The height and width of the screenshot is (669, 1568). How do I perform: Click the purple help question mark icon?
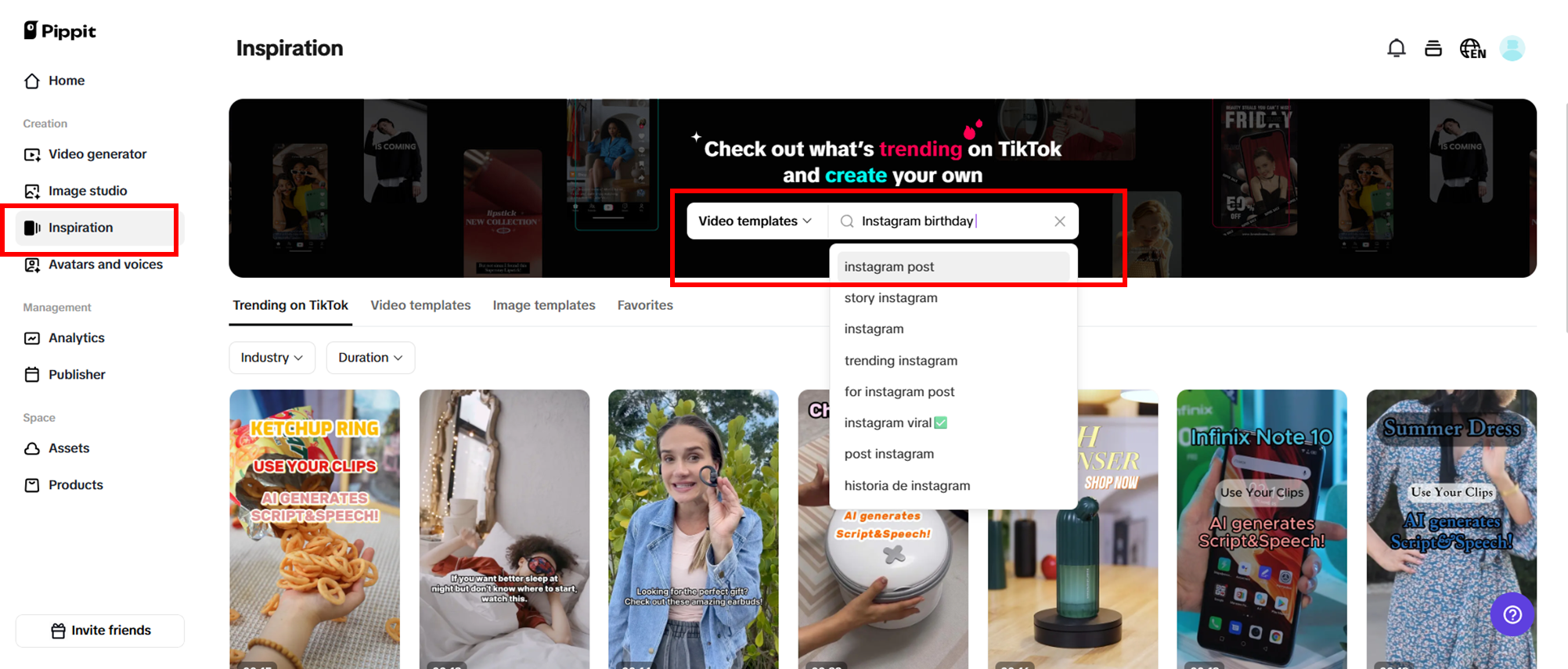(1512, 615)
